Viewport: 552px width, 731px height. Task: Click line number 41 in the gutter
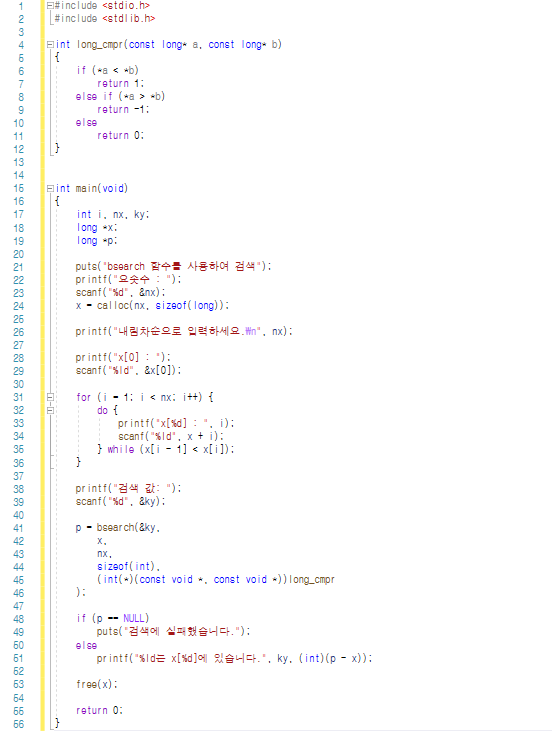coord(19,528)
